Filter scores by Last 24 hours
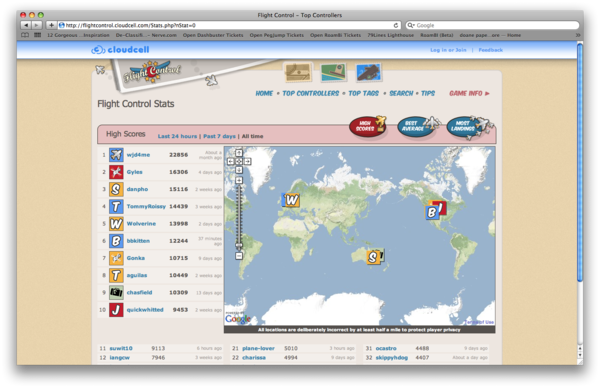 (177, 136)
